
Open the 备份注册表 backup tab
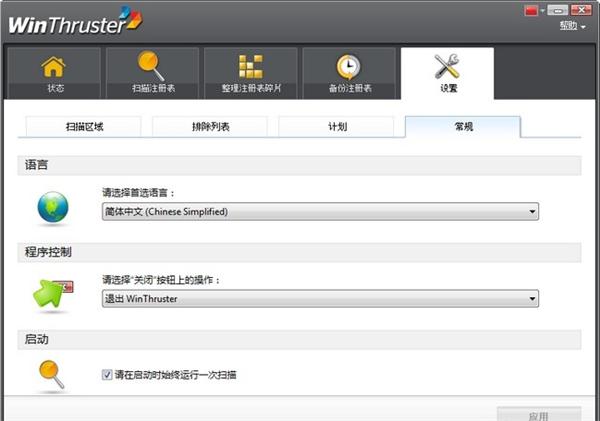point(348,73)
